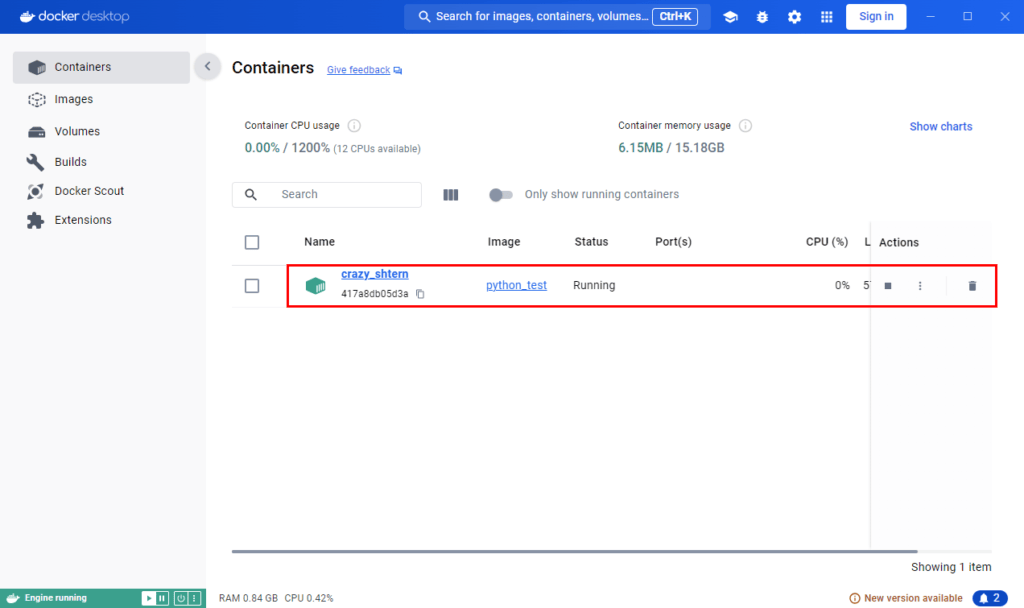Viewport: 1024px width, 608px height.
Task: Toggle Only show running containers switch
Action: coord(500,195)
